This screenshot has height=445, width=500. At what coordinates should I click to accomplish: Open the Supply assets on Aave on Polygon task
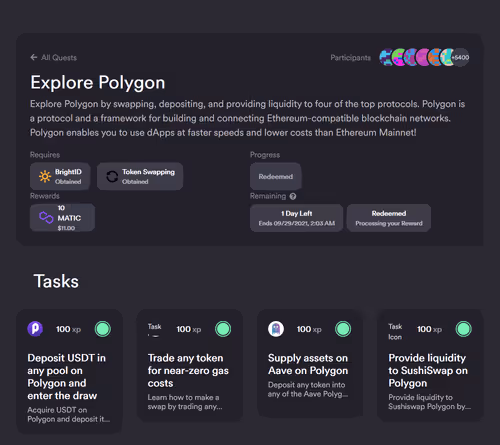pos(310,363)
